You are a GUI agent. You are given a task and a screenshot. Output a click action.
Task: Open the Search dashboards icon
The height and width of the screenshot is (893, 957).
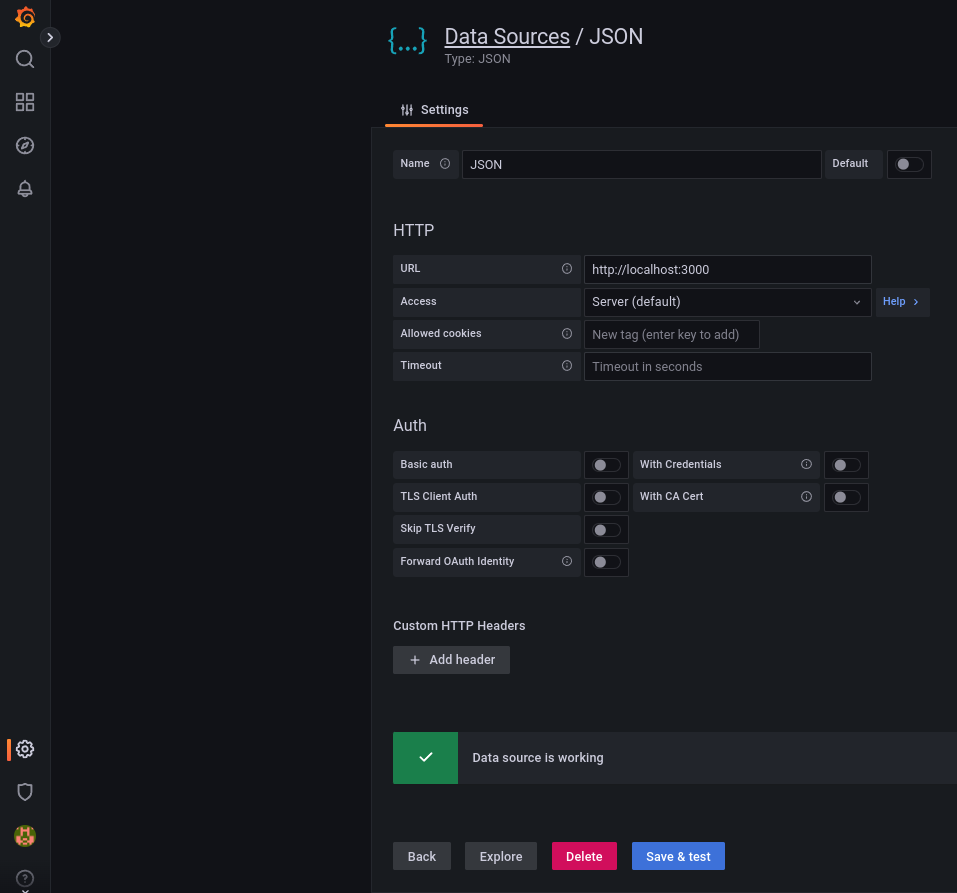[x=25, y=59]
